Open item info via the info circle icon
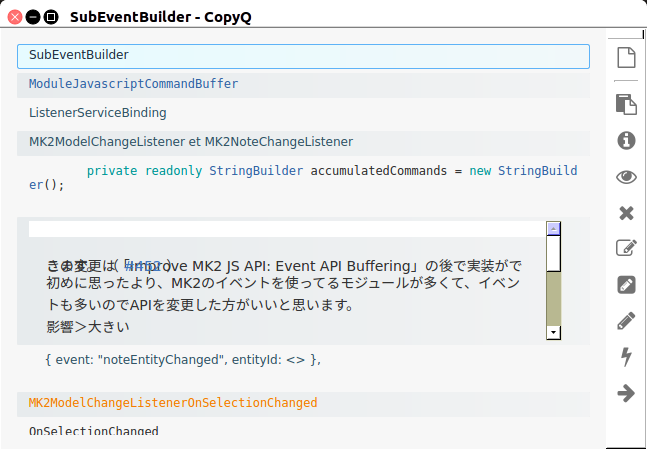The width and height of the screenshot is (647, 450). [626, 140]
